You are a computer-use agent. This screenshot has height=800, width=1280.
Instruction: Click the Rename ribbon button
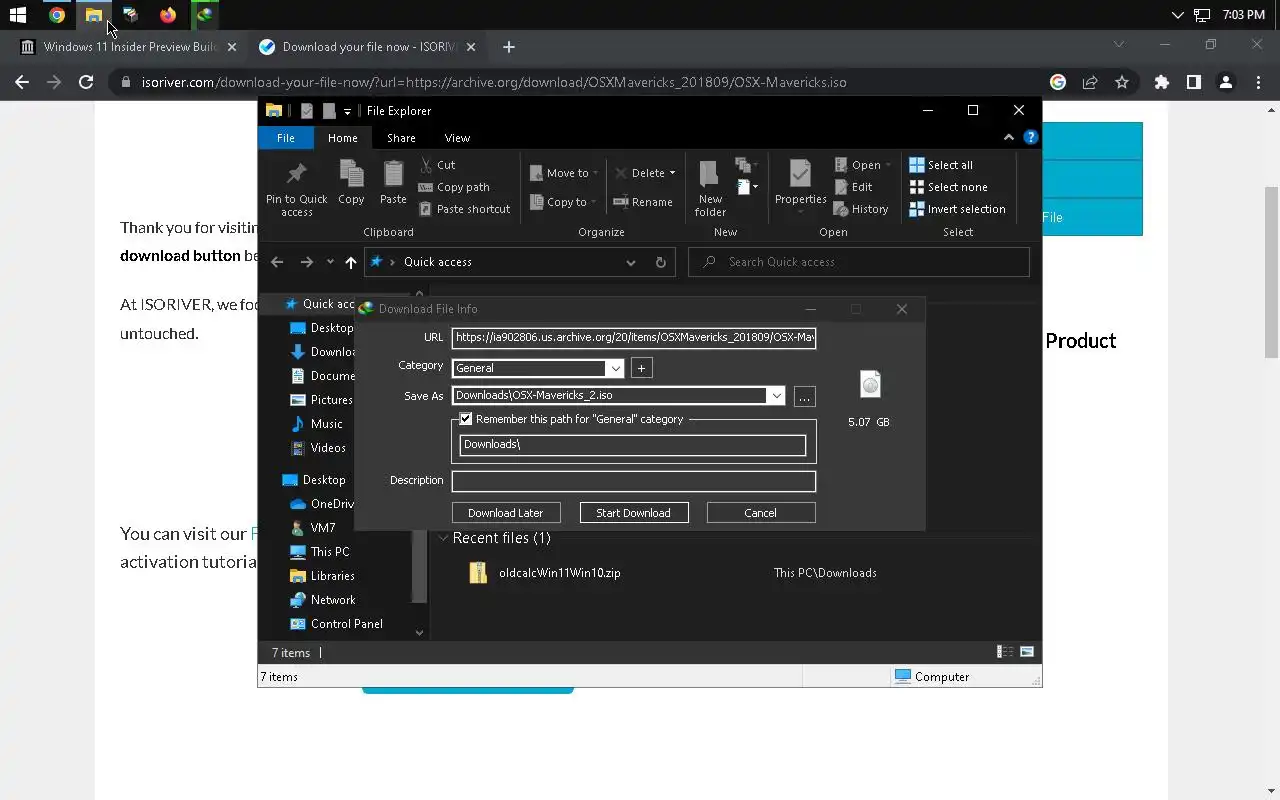[x=643, y=202]
